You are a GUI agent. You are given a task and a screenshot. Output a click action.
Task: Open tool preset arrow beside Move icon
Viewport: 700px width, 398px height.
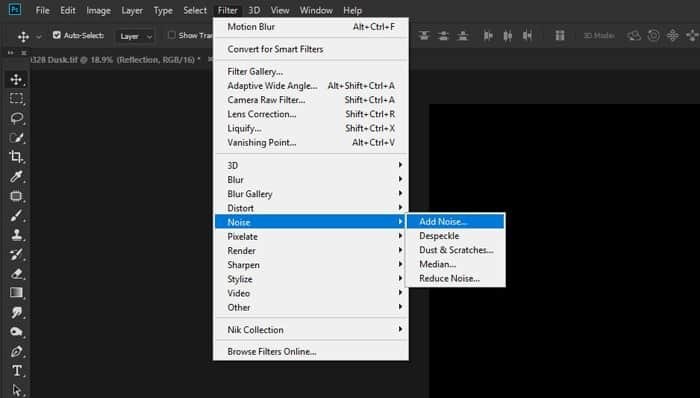(x=38, y=37)
